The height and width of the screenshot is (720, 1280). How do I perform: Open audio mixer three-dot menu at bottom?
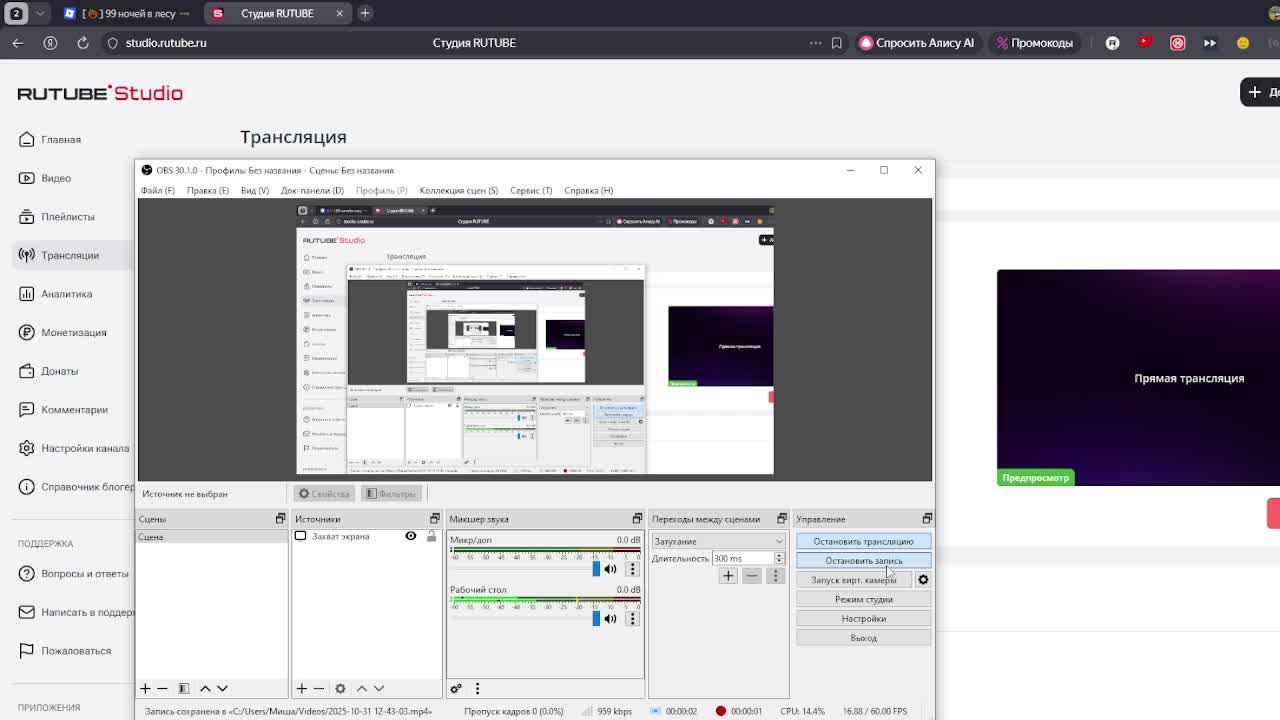click(477, 688)
